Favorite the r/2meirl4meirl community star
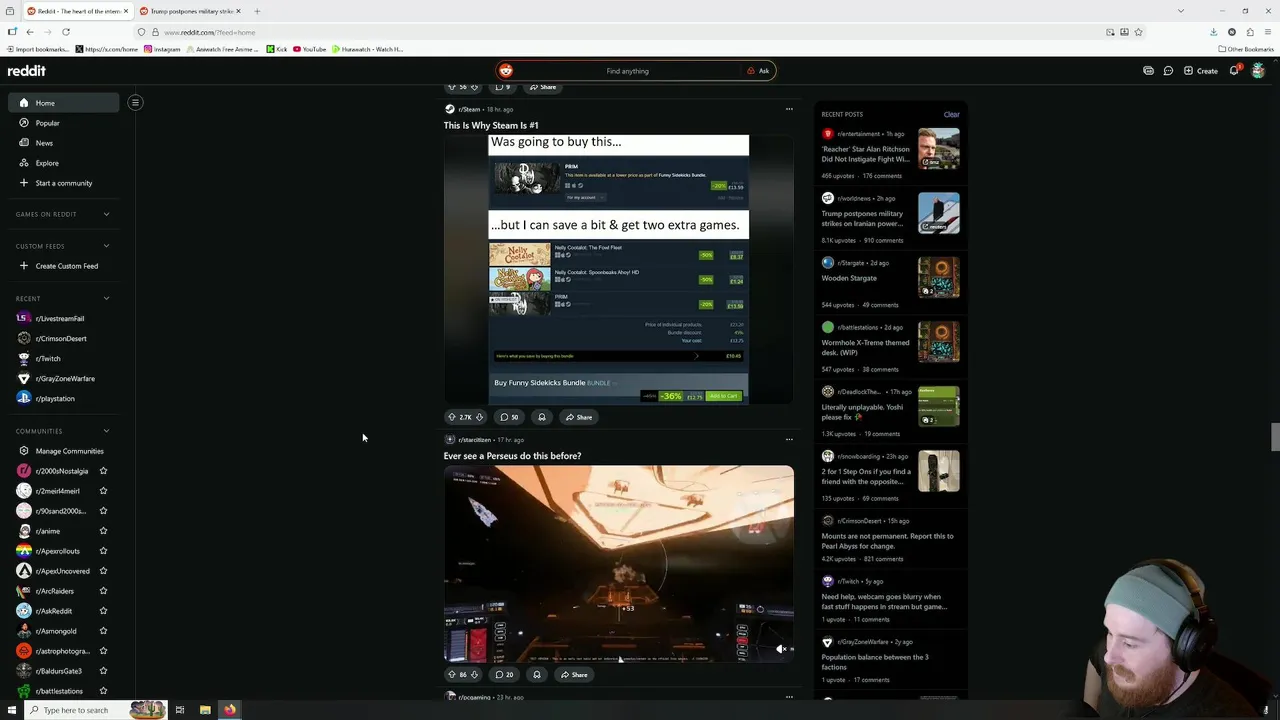1280x720 pixels. (x=103, y=491)
